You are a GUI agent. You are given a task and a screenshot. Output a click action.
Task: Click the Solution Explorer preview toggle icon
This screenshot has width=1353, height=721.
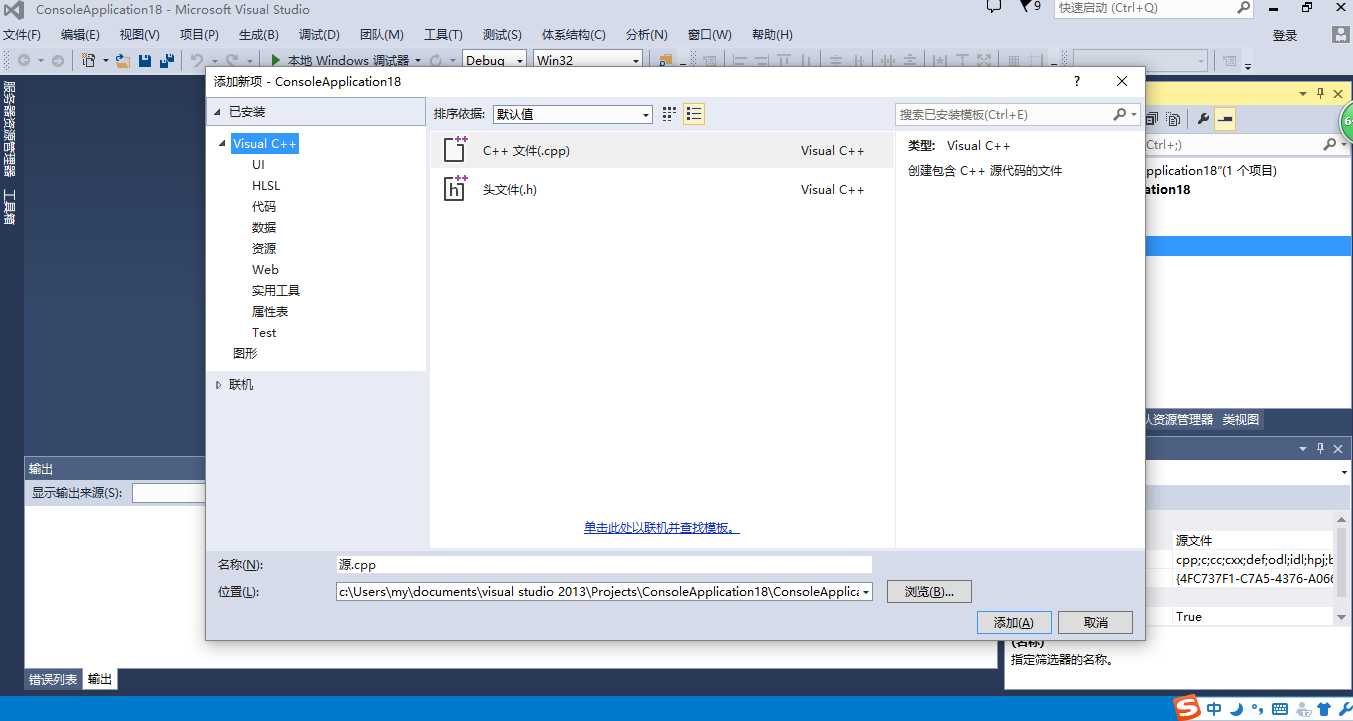pyautogui.click(x=1225, y=119)
